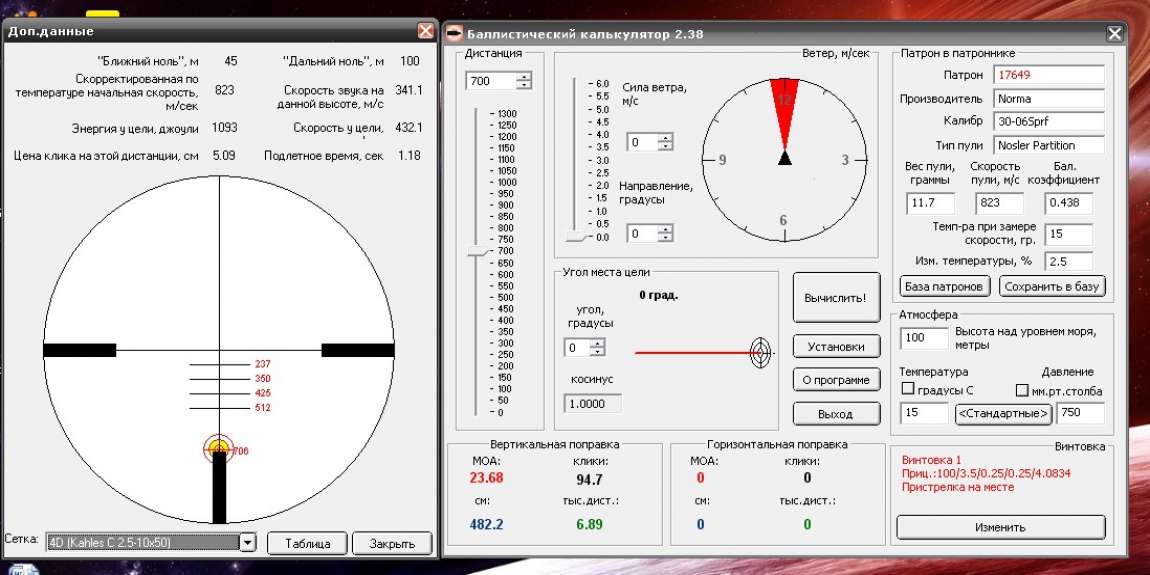The image size is (1150, 575).
Task: Click the Таблица button
Action: (x=307, y=543)
